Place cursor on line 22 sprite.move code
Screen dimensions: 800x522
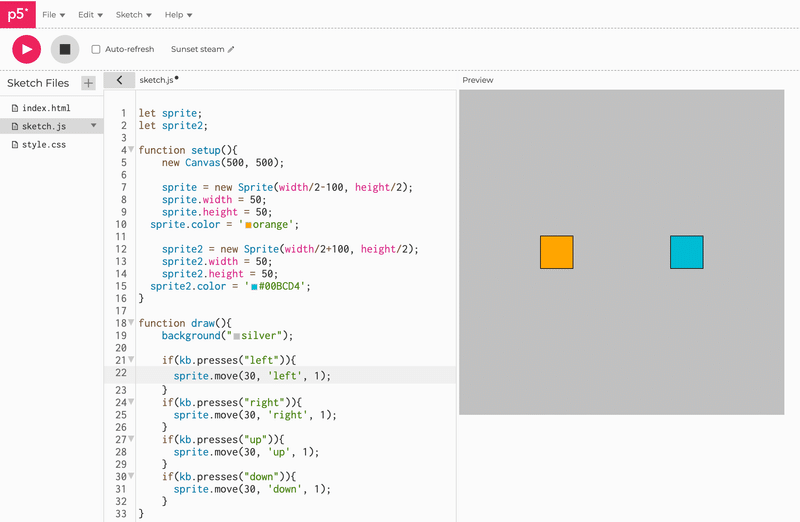(252, 376)
